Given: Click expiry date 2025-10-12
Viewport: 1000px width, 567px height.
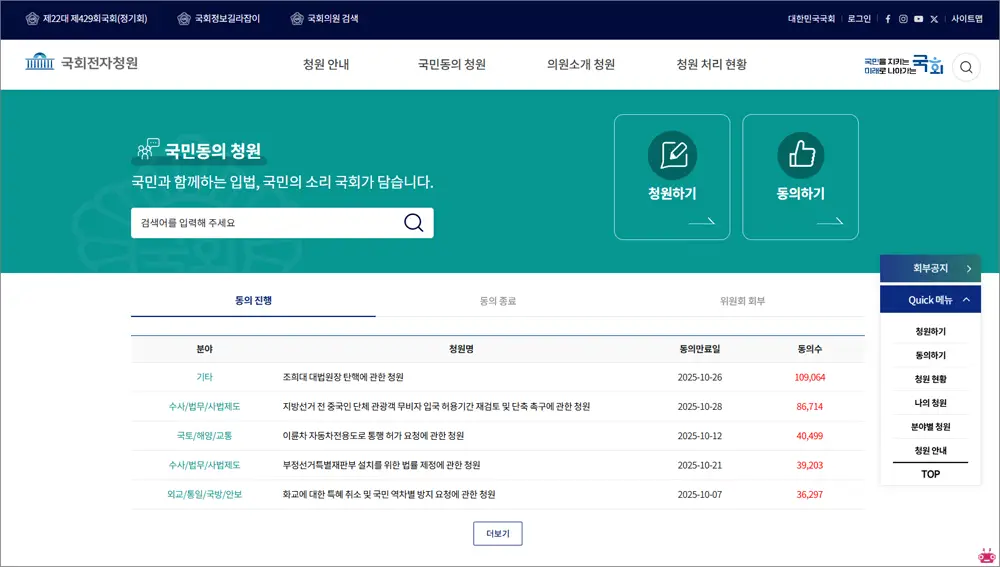Looking at the screenshot, I should [x=700, y=436].
